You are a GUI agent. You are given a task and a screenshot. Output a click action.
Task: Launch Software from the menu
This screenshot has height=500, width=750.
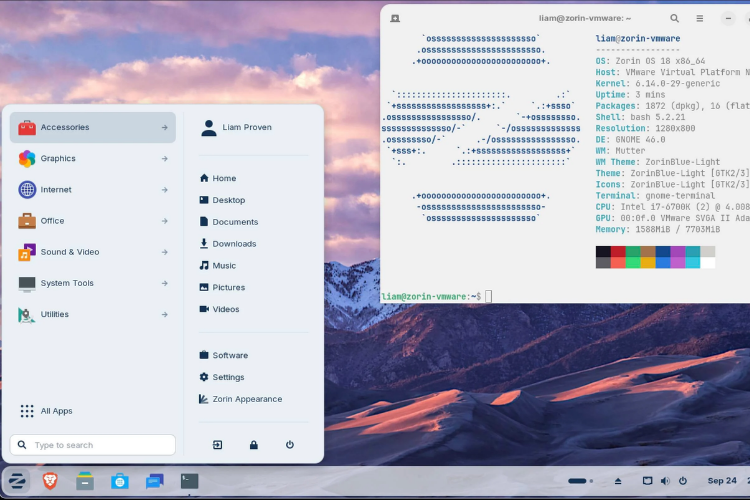223,355
